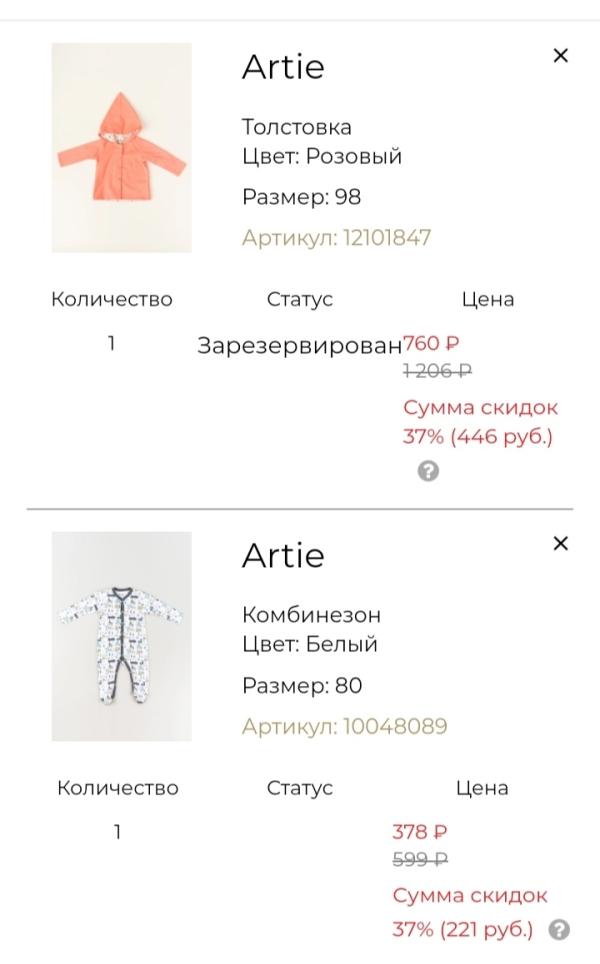The width and height of the screenshot is (600, 964).
Task: Tap the Artie brand above Толстовка
Action: 283,67
